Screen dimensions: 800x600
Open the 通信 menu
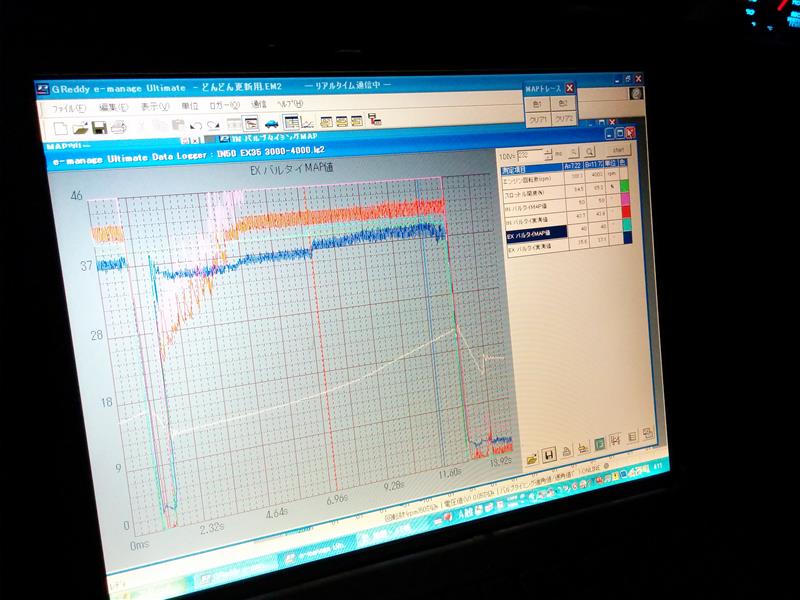259,104
